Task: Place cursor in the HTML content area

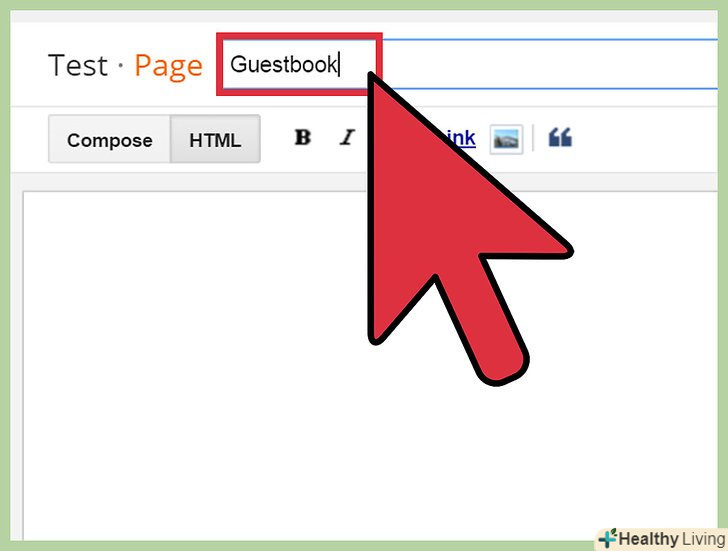Action: click(x=195, y=362)
